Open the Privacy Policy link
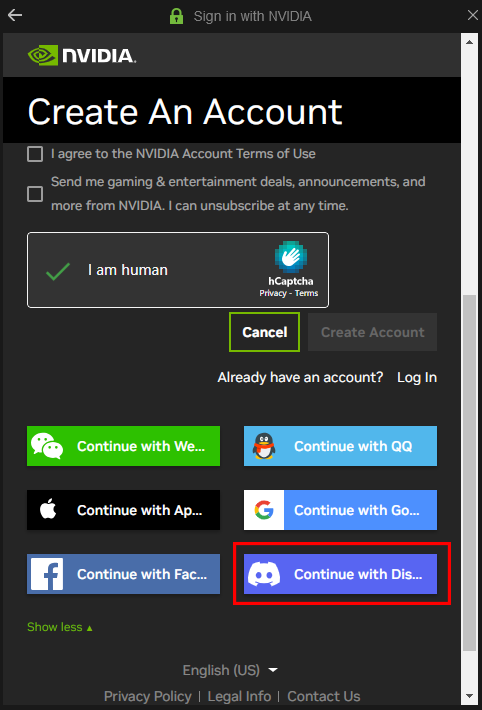 (148, 696)
